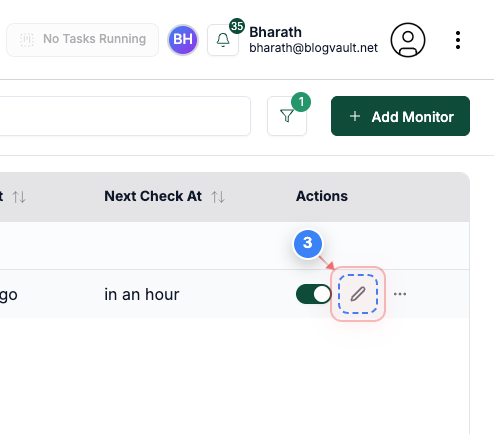Click the No Tasks Running indicator
Screen dimensions: 494x434
tap(82, 40)
